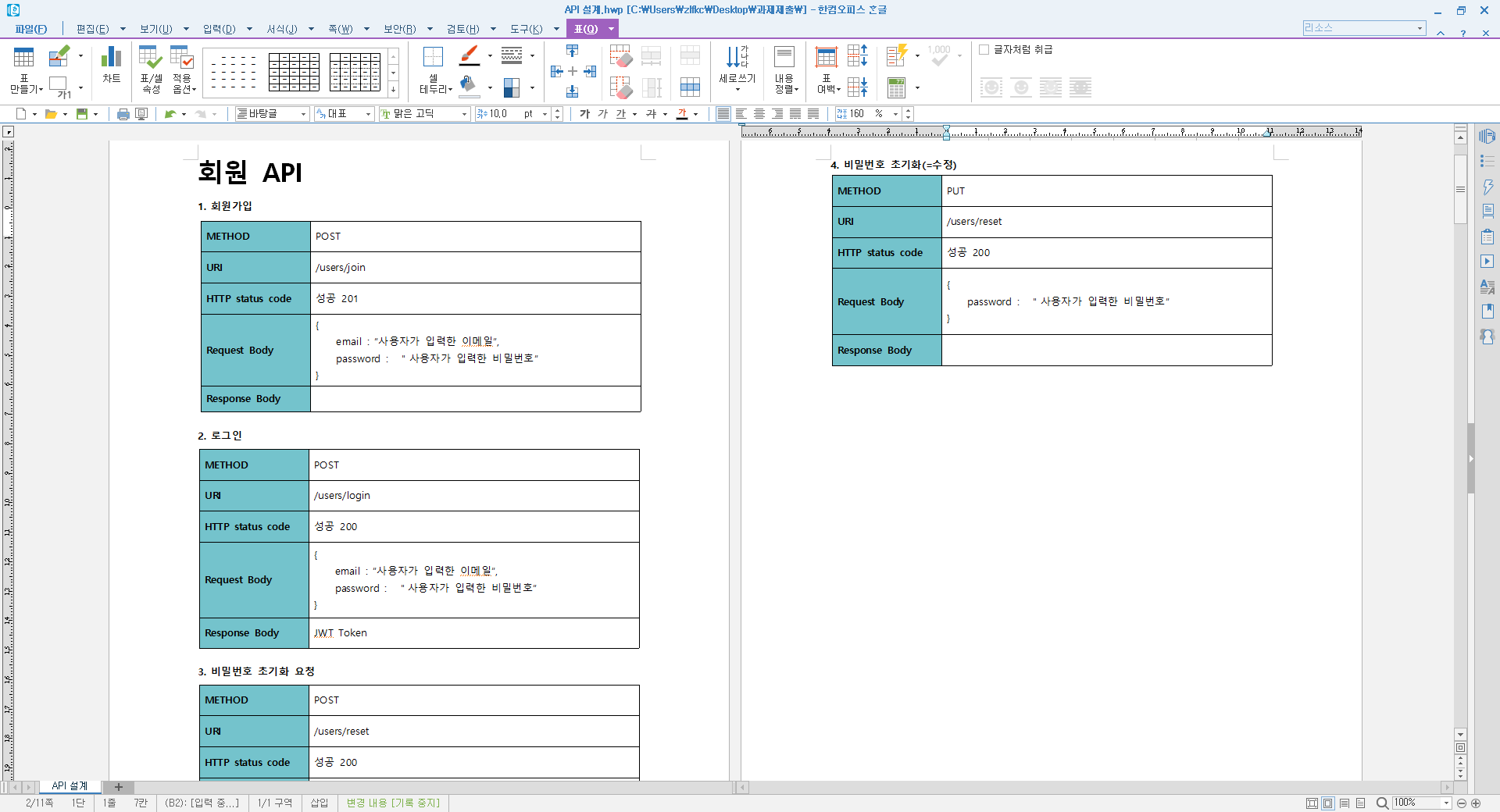Open the 맑은 고딕 font dropdown
This screenshot has width=1500, height=812.
[x=465, y=114]
